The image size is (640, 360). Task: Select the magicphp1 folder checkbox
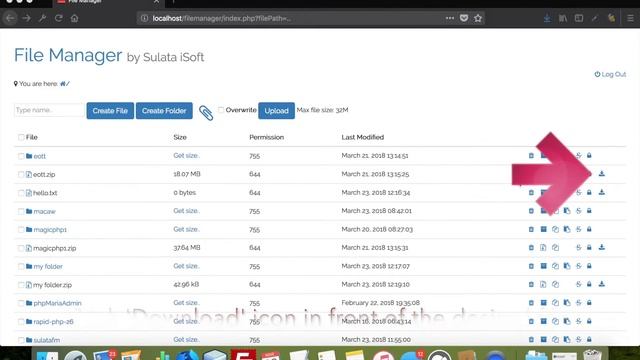click(x=21, y=230)
